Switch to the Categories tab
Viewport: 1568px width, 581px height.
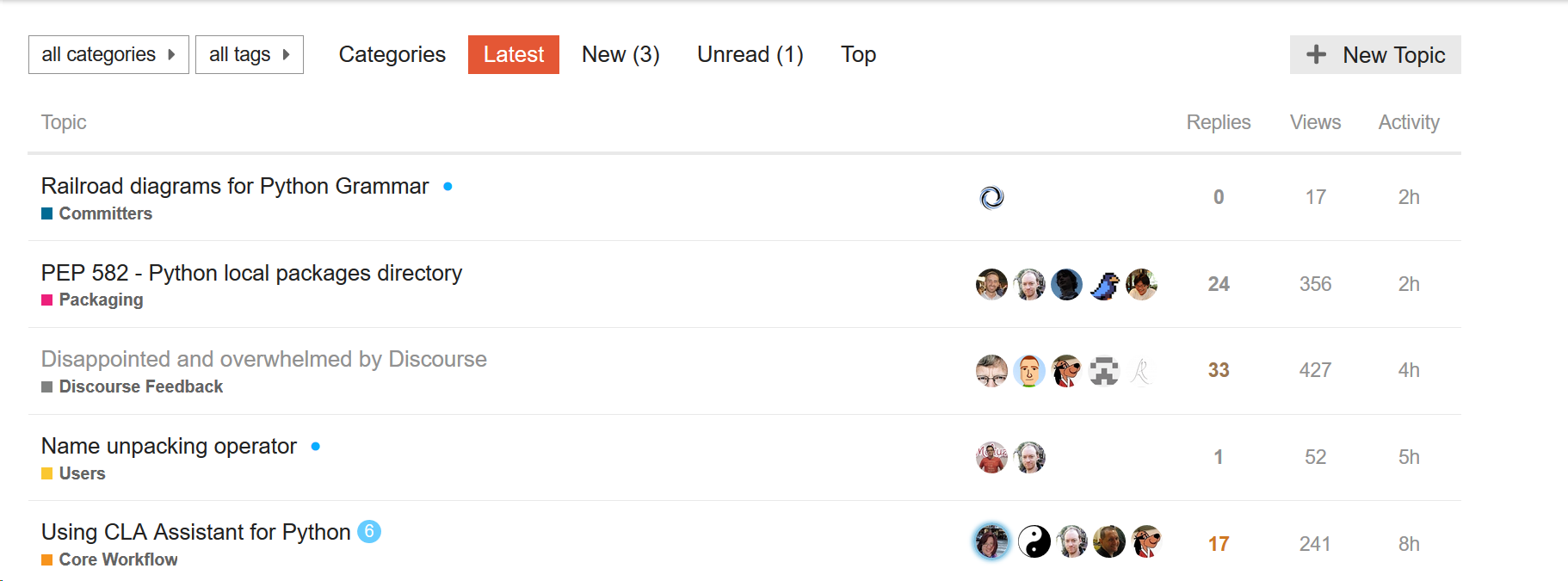(x=392, y=55)
